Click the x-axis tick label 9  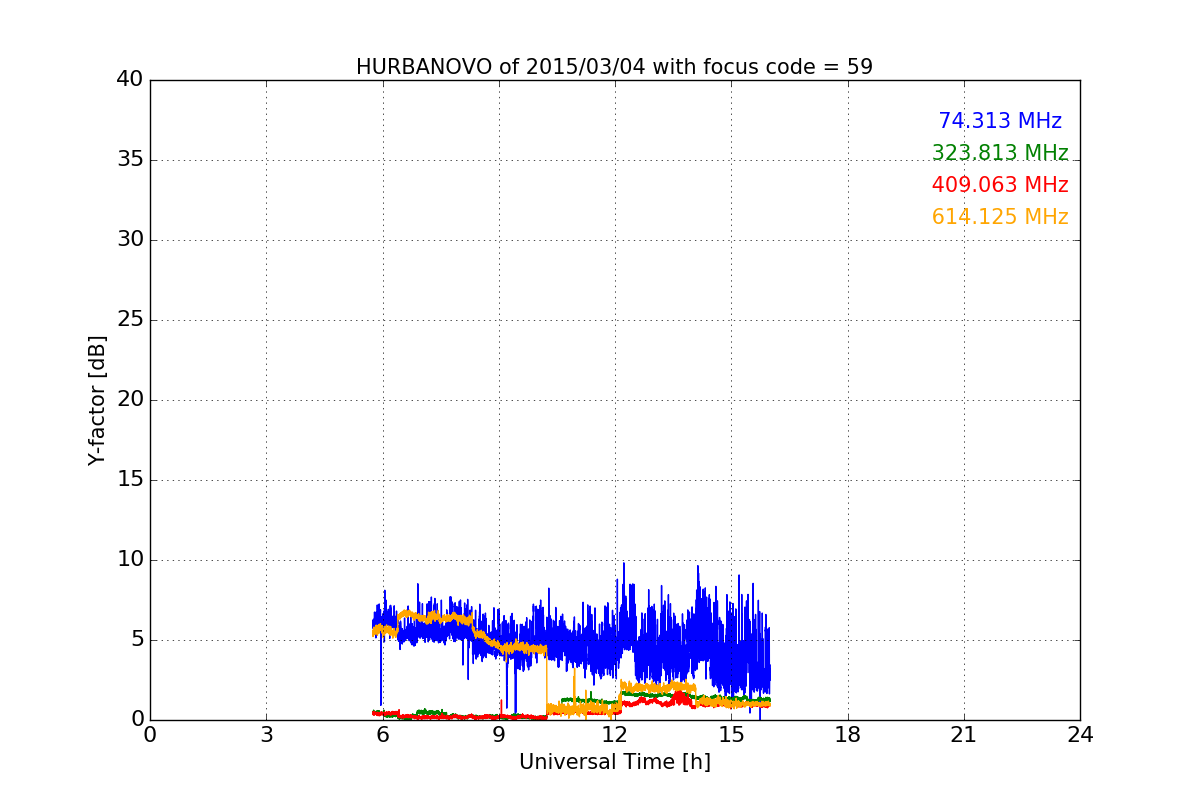tap(499, 735)
